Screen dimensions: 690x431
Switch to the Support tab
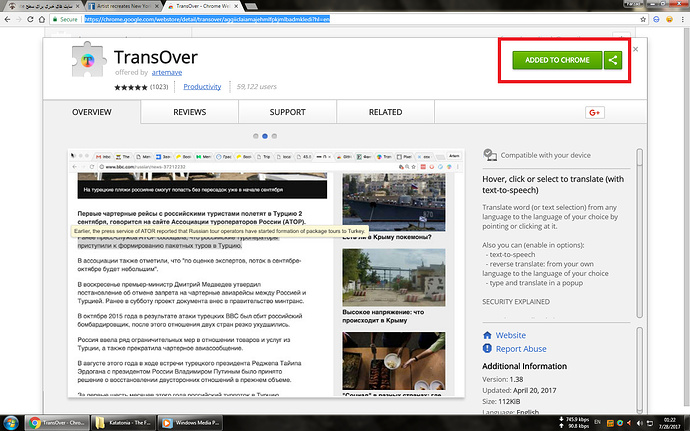pyautogui.click(x=287, y=112)
